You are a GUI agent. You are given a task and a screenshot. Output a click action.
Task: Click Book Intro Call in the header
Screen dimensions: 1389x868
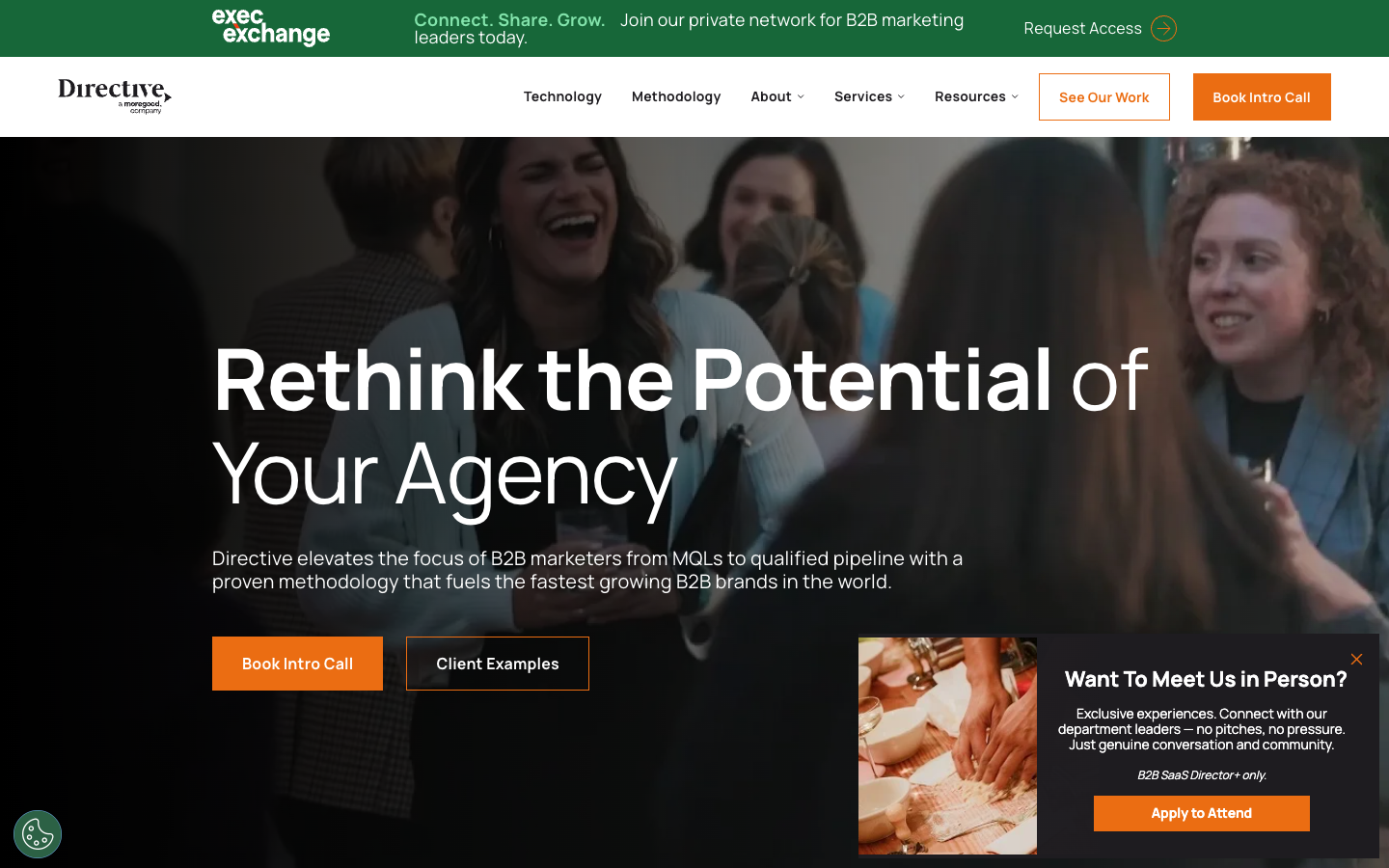(x=1262, y=97)
